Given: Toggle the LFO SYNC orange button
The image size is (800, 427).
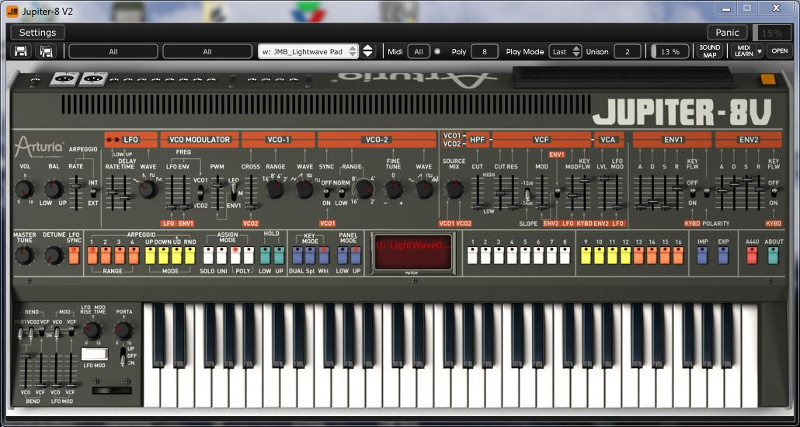Looking at the screenshot, I should click(x=74, y=256).
